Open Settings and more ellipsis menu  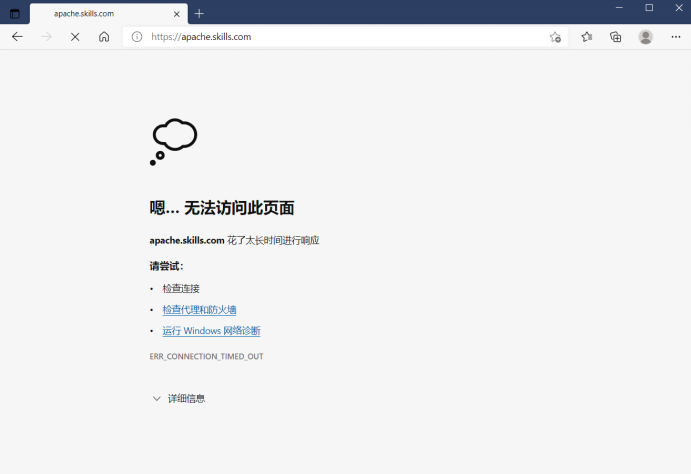coord(676,37)
